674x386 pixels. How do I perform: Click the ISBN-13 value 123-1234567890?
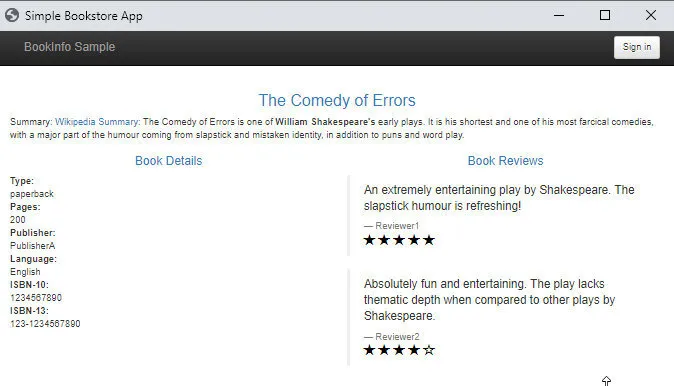pos(45,324)
